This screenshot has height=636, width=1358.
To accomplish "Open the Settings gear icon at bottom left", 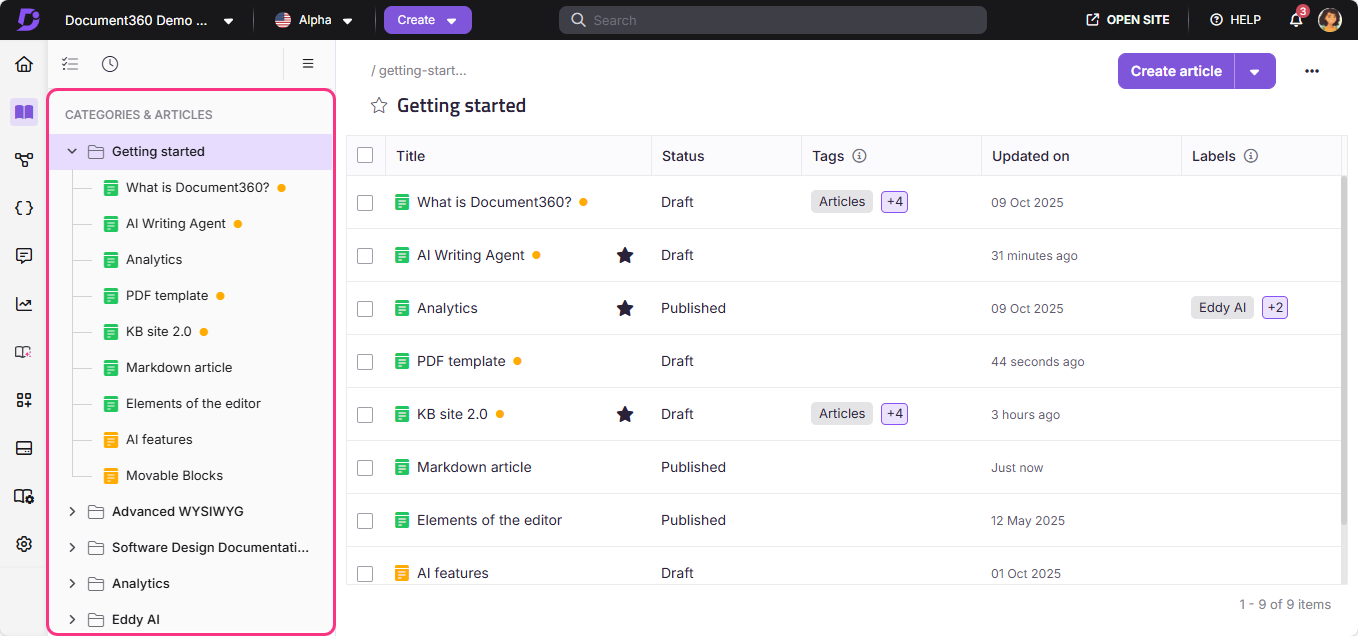I will [23, 543].
